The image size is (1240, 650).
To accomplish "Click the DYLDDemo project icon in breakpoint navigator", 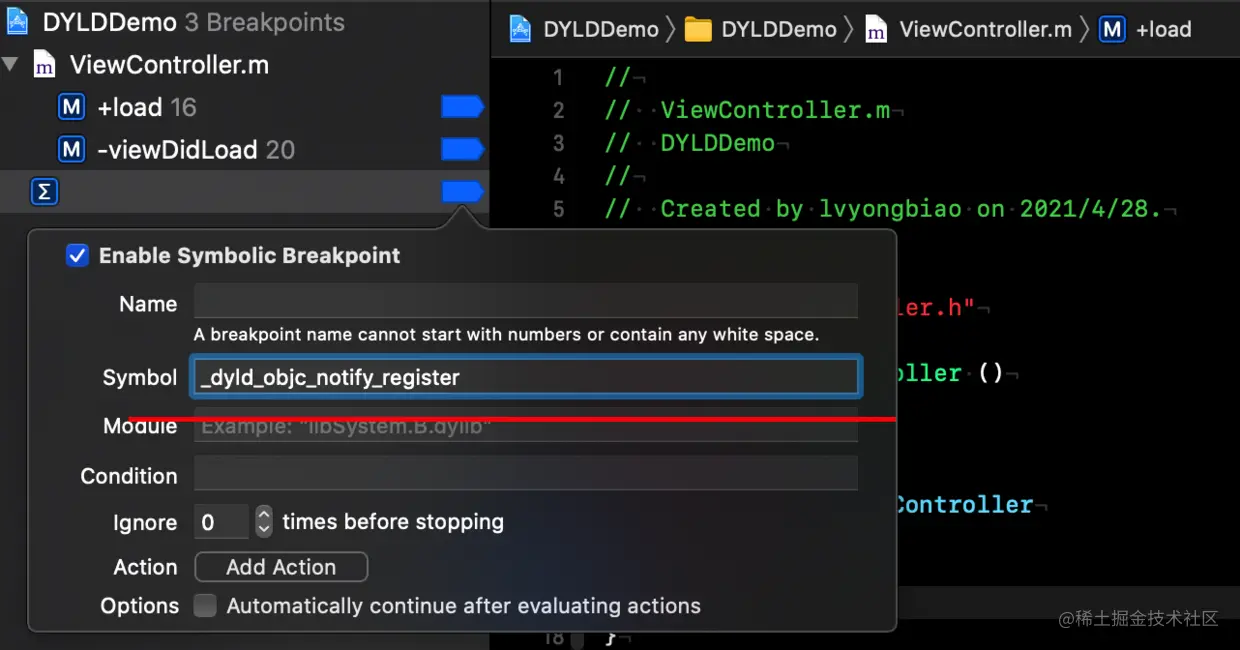I will 16,22.
